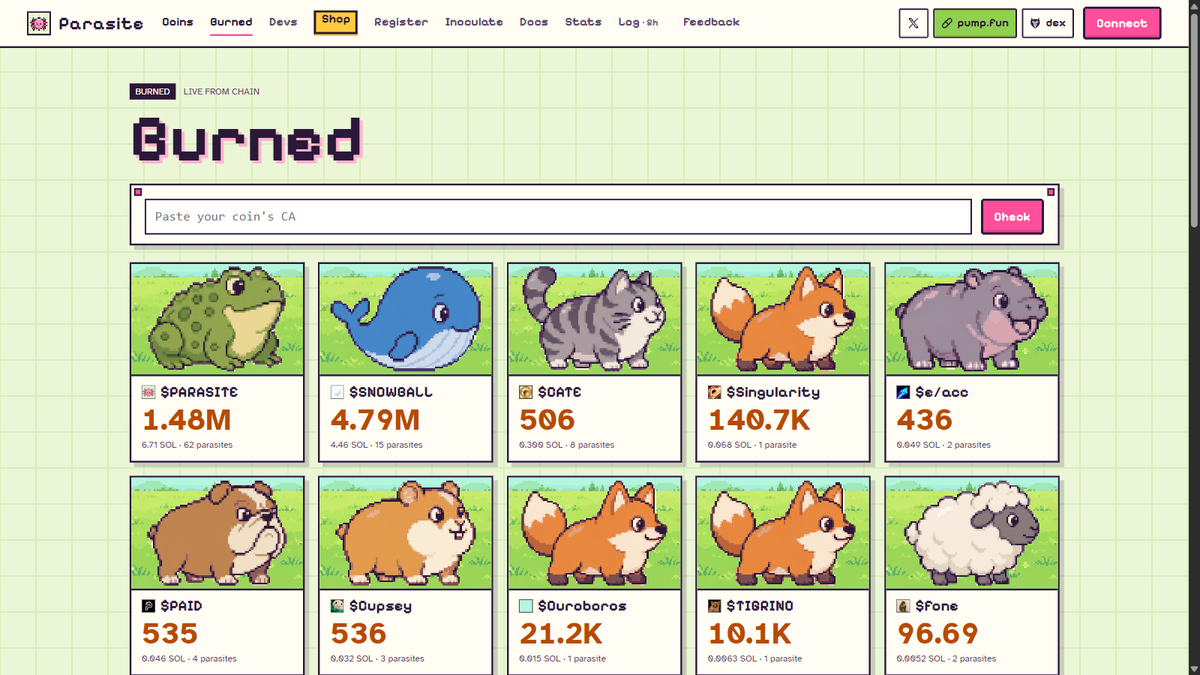Click the pink Connect button
1200x675 pixels.
[1122, 23]
